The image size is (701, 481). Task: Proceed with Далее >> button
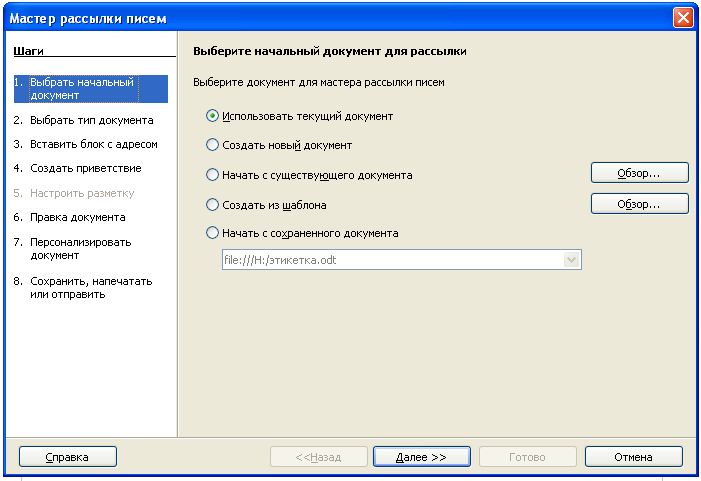[422, 457]
